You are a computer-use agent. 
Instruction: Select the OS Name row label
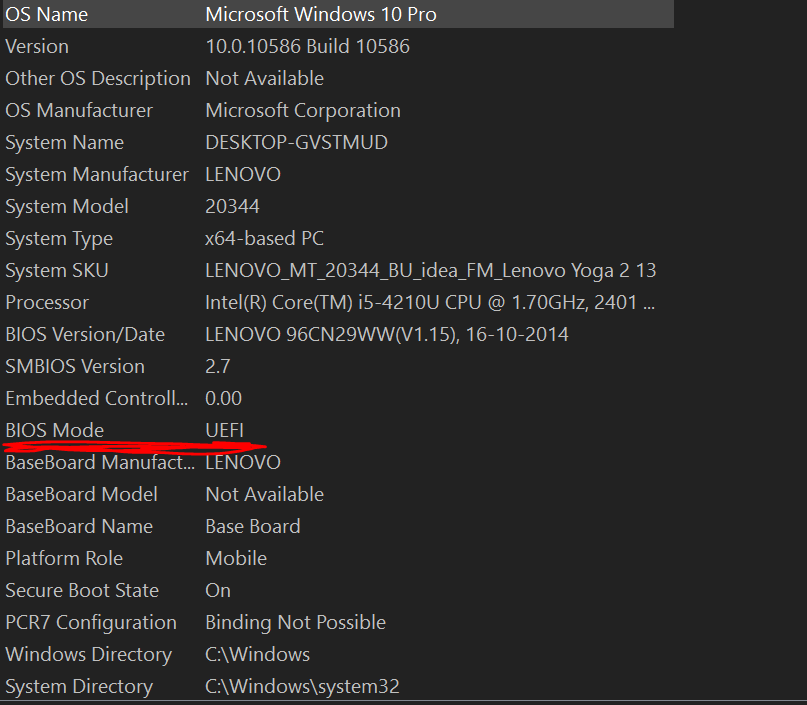(46, 14)
